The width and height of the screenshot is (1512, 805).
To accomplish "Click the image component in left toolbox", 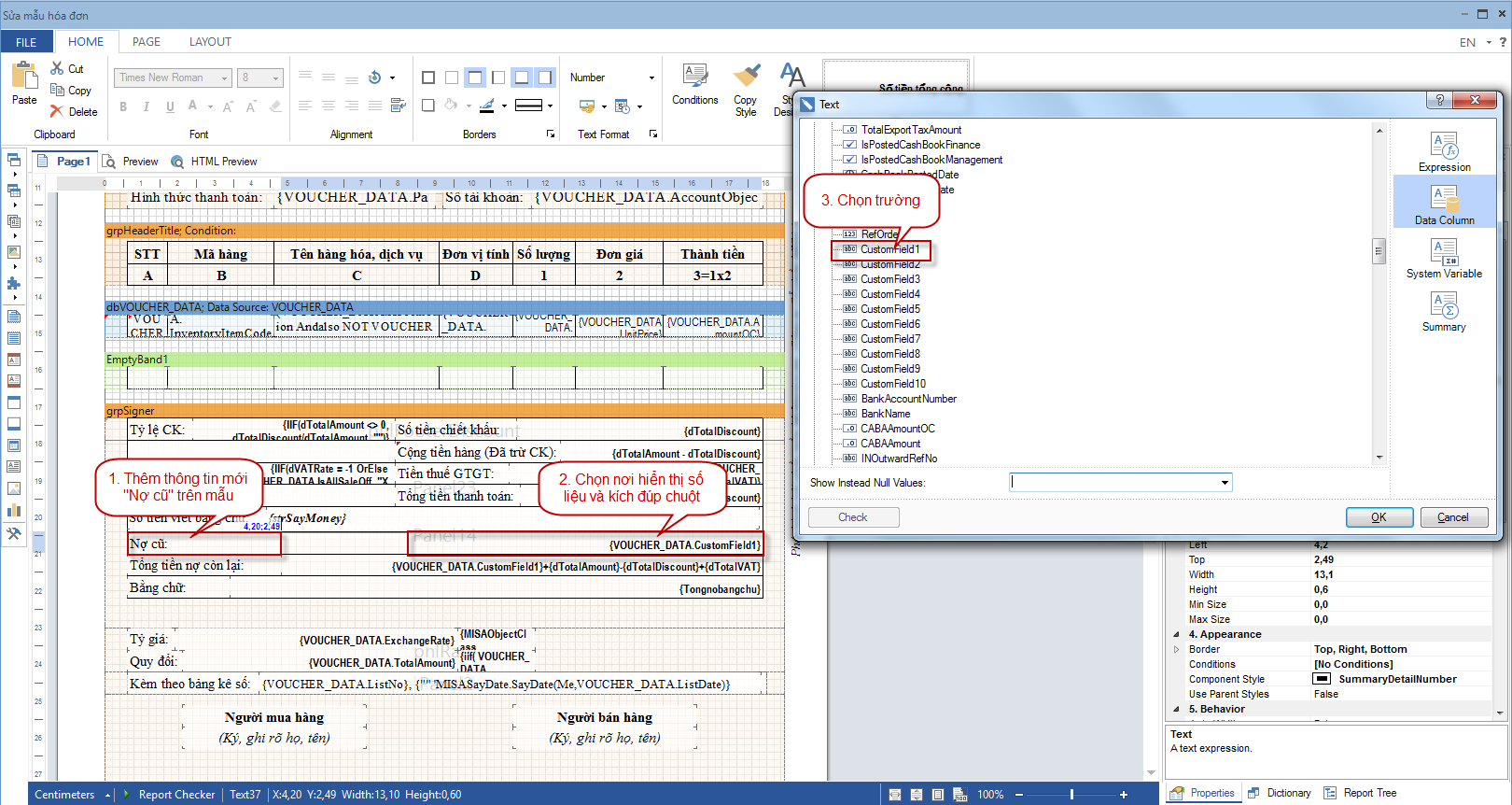I will click(14, 488).
